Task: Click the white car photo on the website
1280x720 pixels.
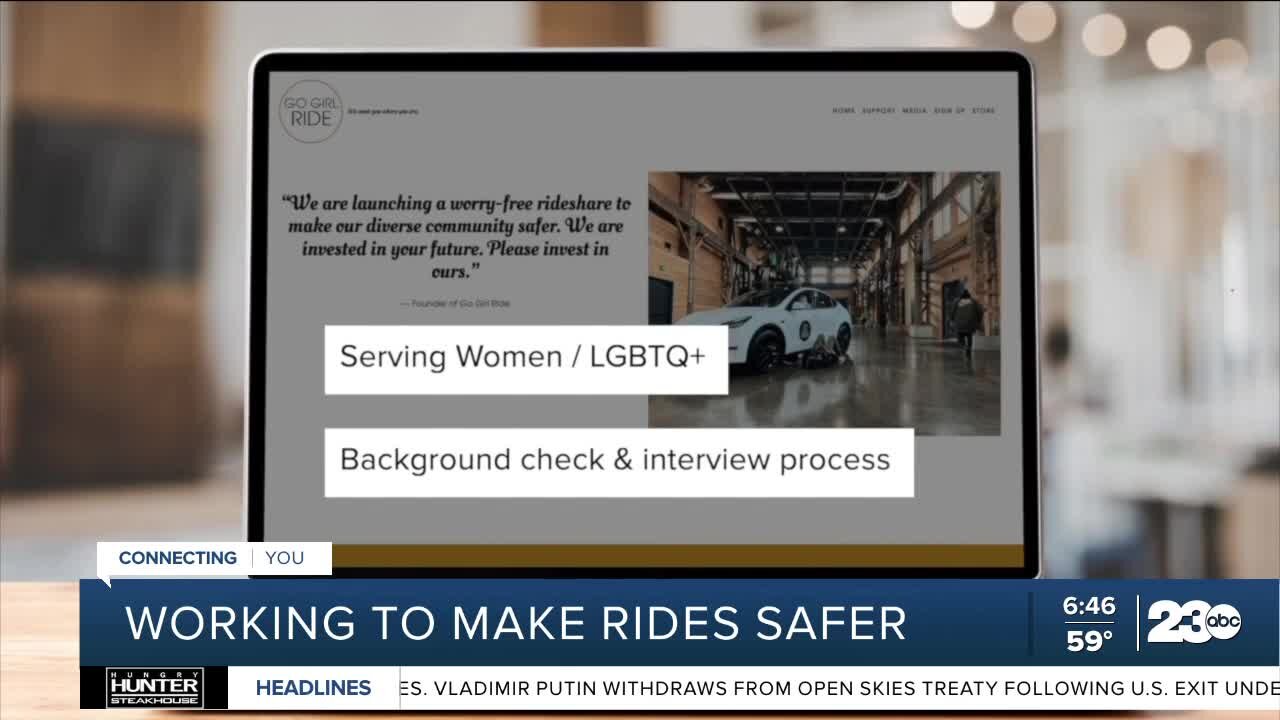Action: pos(824,303)
